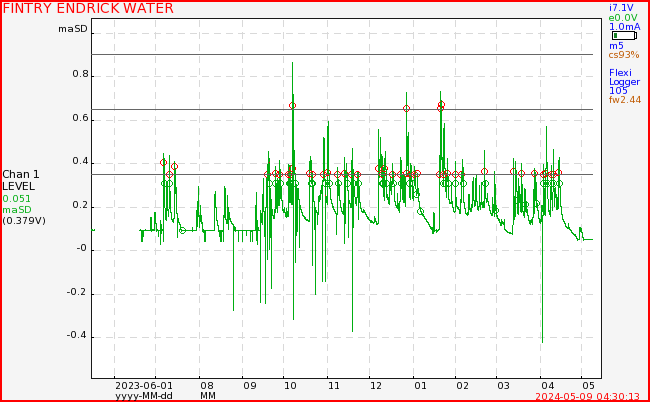Screen dimensions: 650x402
Task: Click the 0.8 y-axis tick label
Action: pos(80,74)
